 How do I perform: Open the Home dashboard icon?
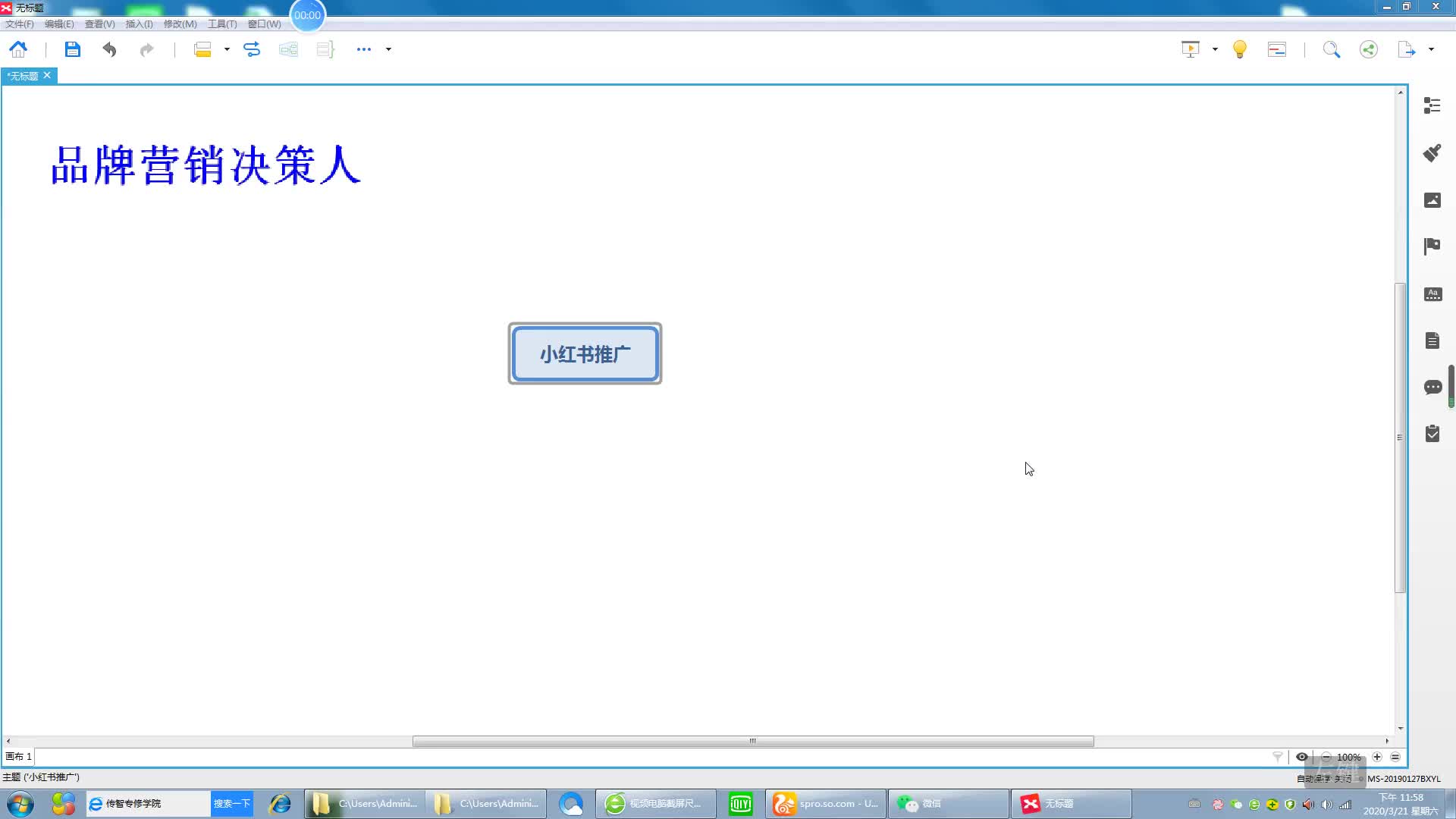point(18,49)
